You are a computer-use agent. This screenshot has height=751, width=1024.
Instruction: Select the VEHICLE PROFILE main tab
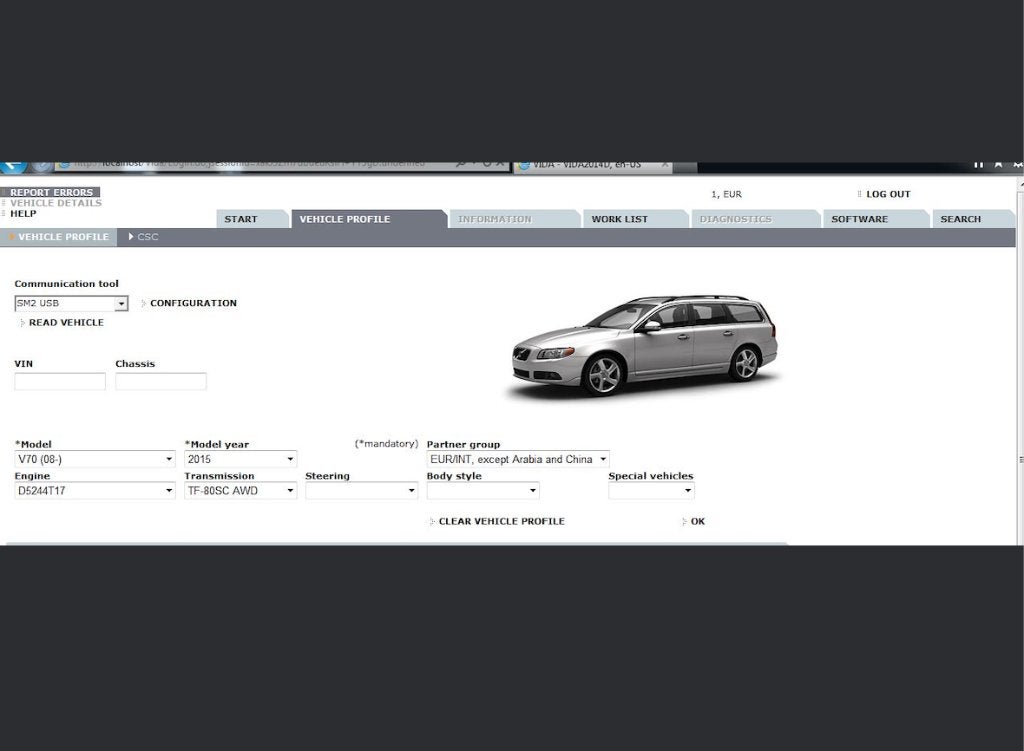pos(369,219)
